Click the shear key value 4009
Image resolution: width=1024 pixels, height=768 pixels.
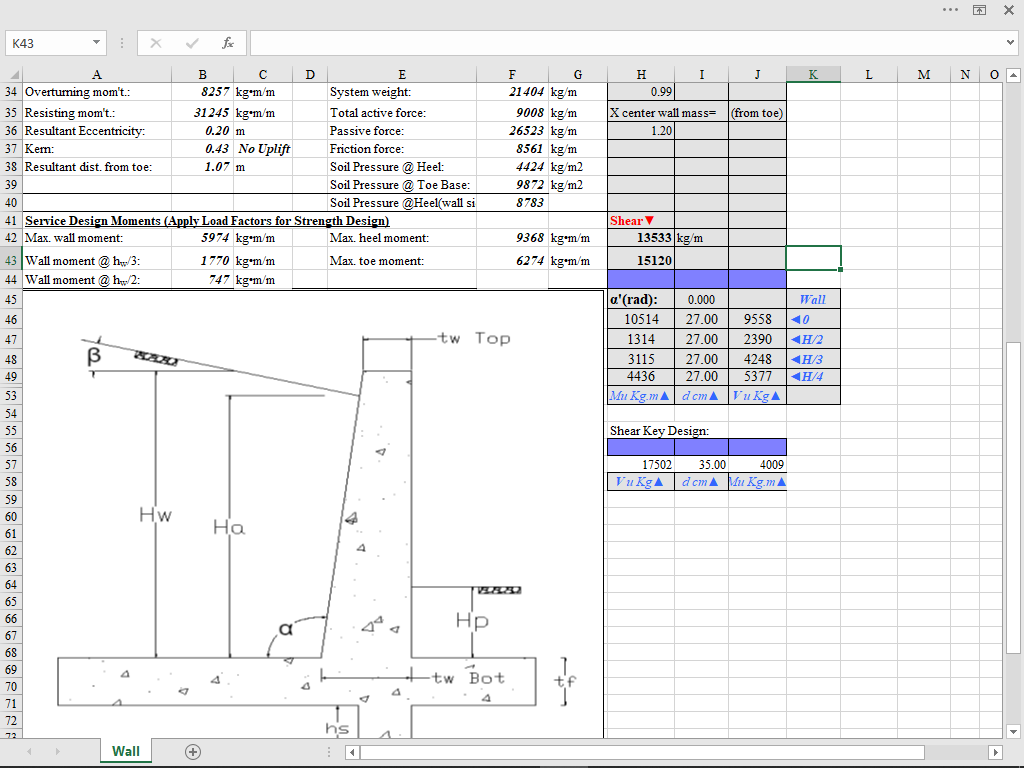758,464
